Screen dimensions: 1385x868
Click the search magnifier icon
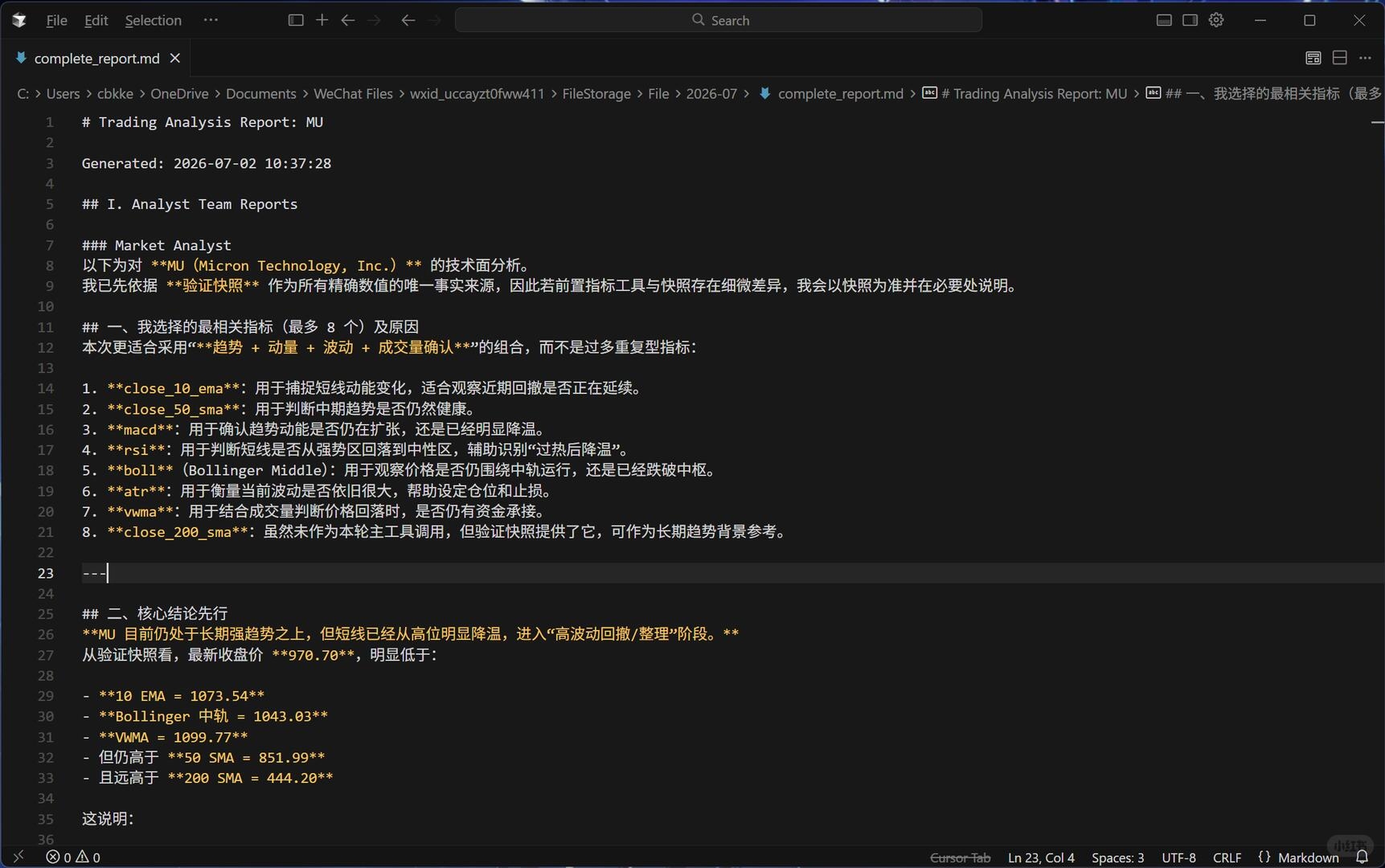coord(698,20)
